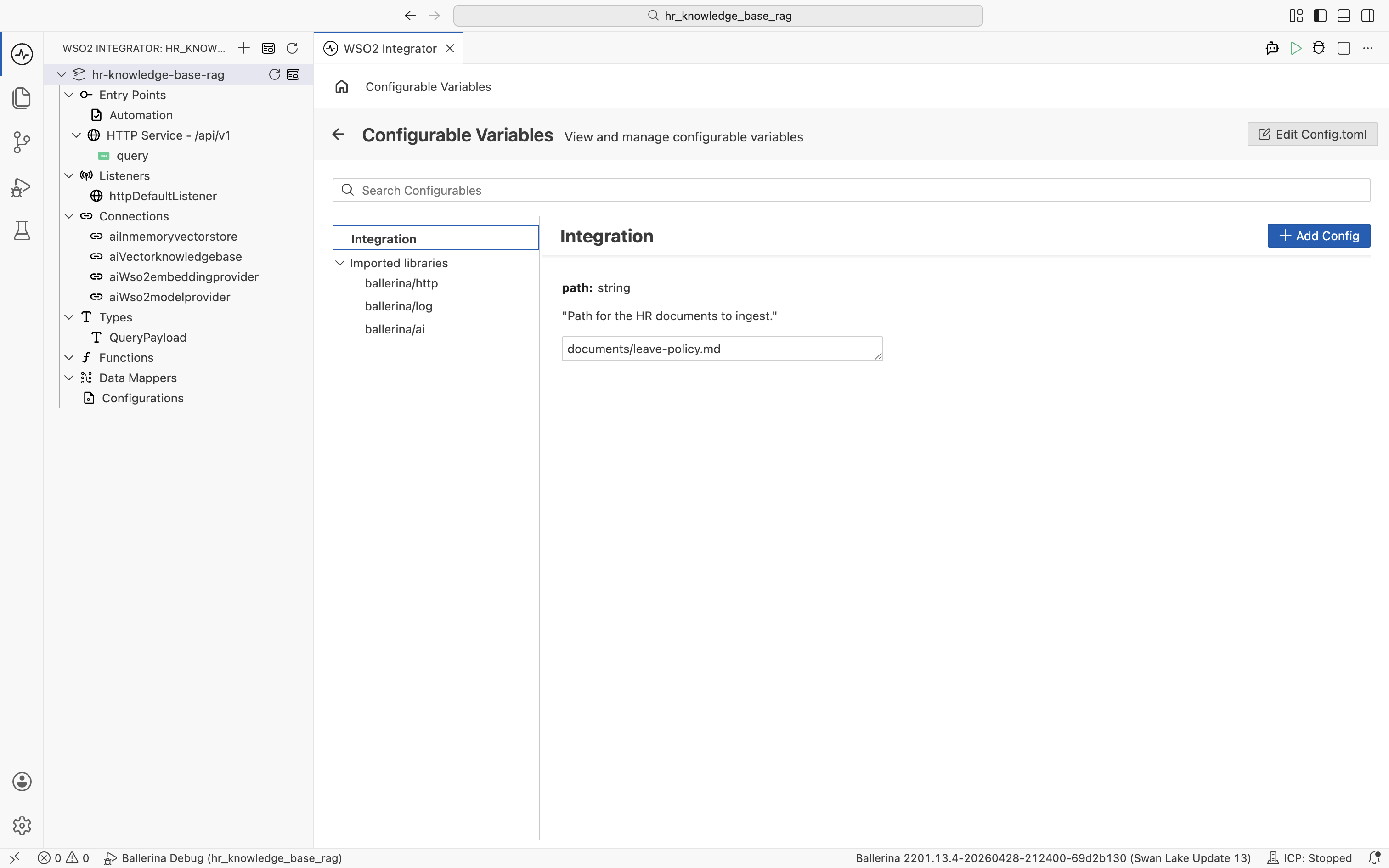Image resolution: width=1389 pixels, height=868 pixels.
Task: Click the Add Config button
Action: click(1318, 236)
